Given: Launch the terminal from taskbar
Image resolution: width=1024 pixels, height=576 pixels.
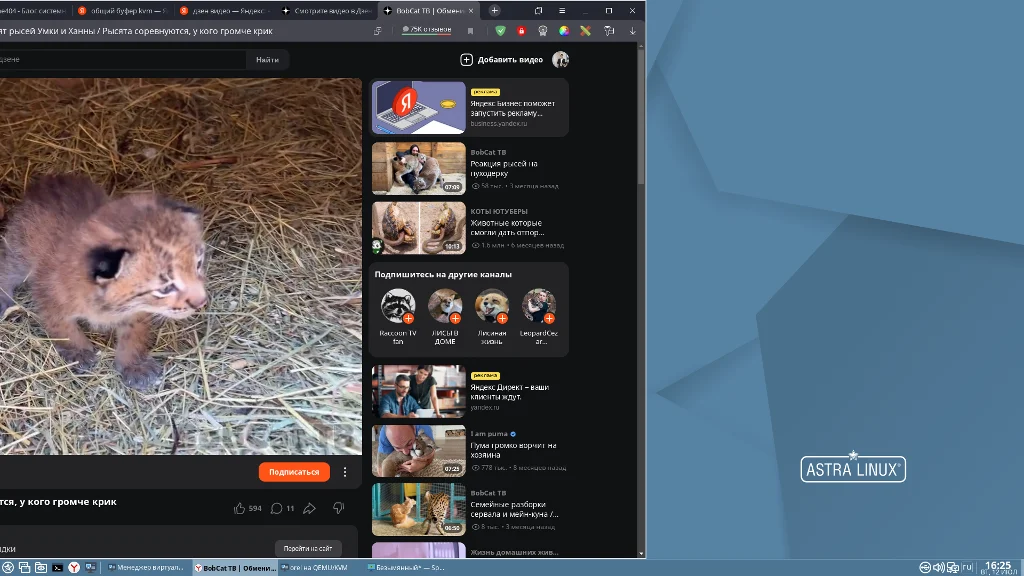Looking at the screenshot, I should (x=57, y=568).
